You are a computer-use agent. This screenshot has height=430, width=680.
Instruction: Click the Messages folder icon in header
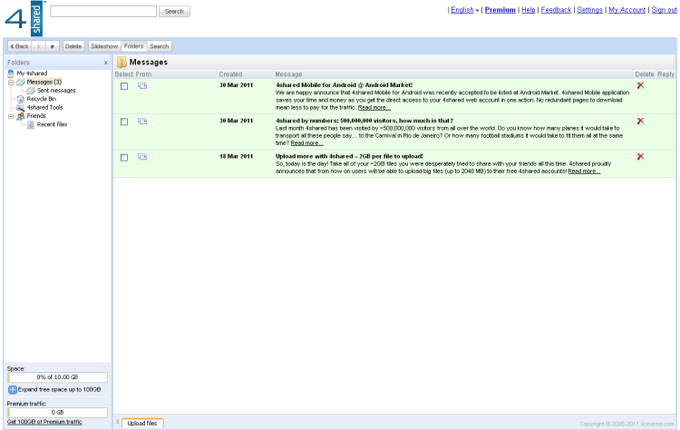(x=122, y=62)
